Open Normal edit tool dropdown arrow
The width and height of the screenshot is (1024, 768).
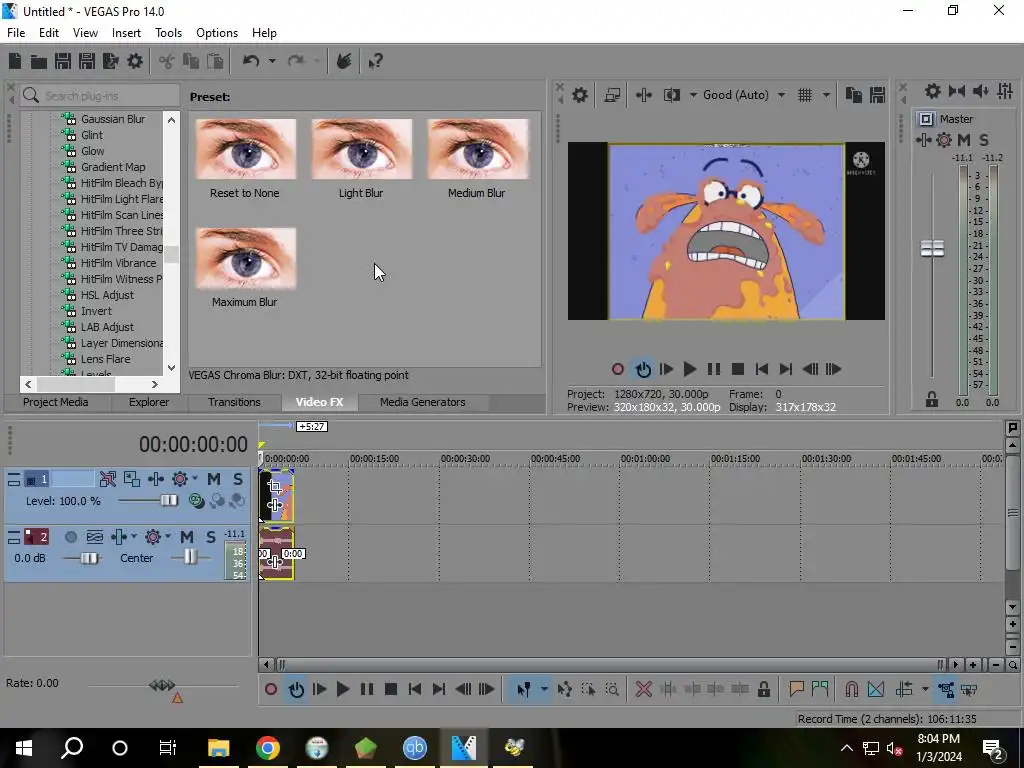click(543, 690)
